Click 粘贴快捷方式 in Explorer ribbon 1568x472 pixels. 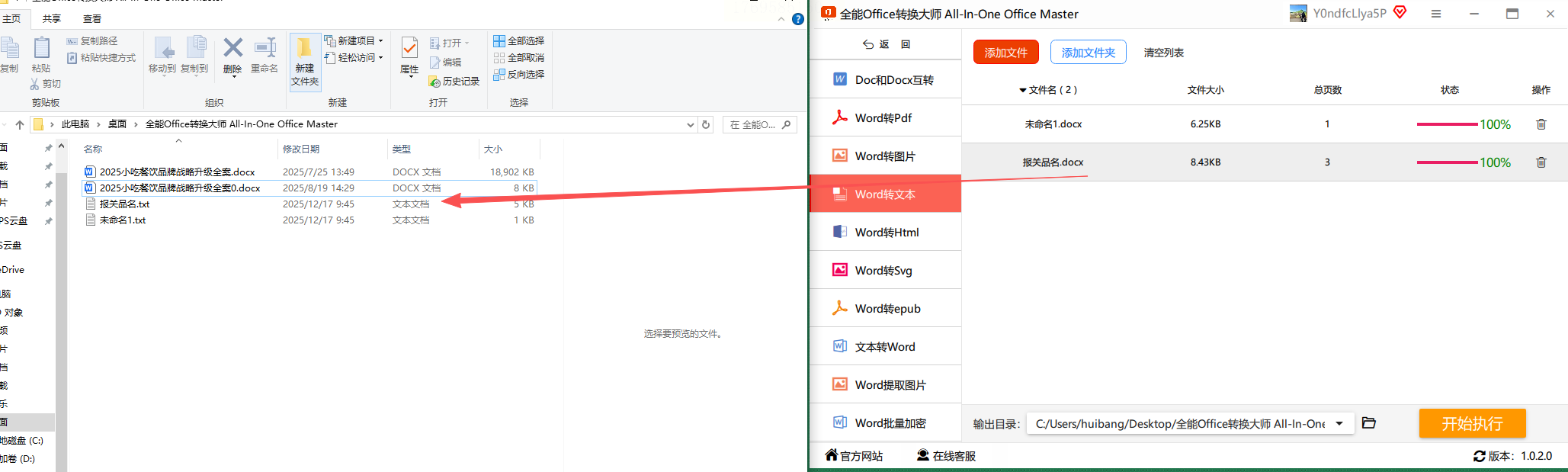pos(101,58)
